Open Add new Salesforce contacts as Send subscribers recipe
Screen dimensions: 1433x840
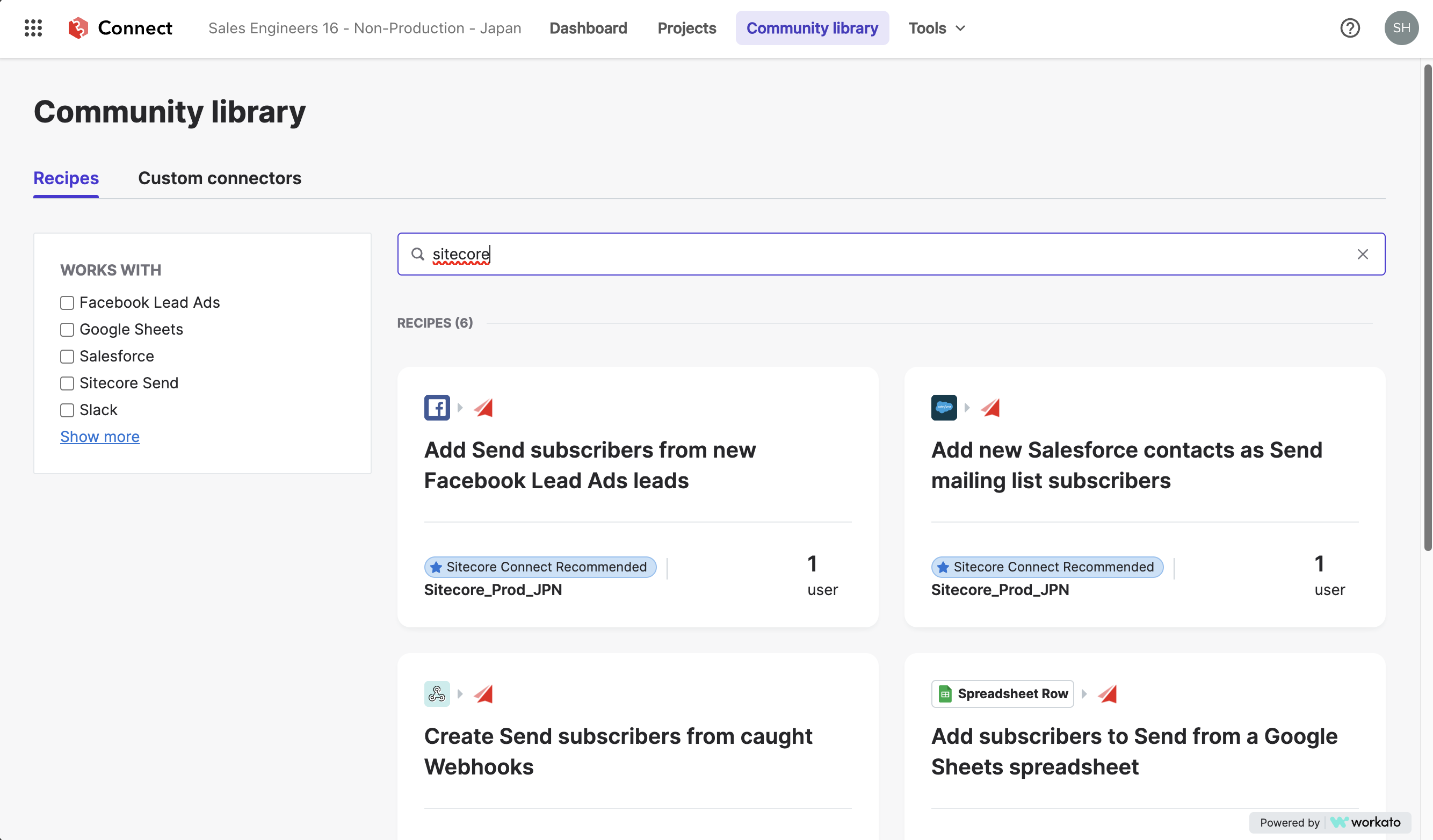pyautogui.click(x=1126, y=465)
